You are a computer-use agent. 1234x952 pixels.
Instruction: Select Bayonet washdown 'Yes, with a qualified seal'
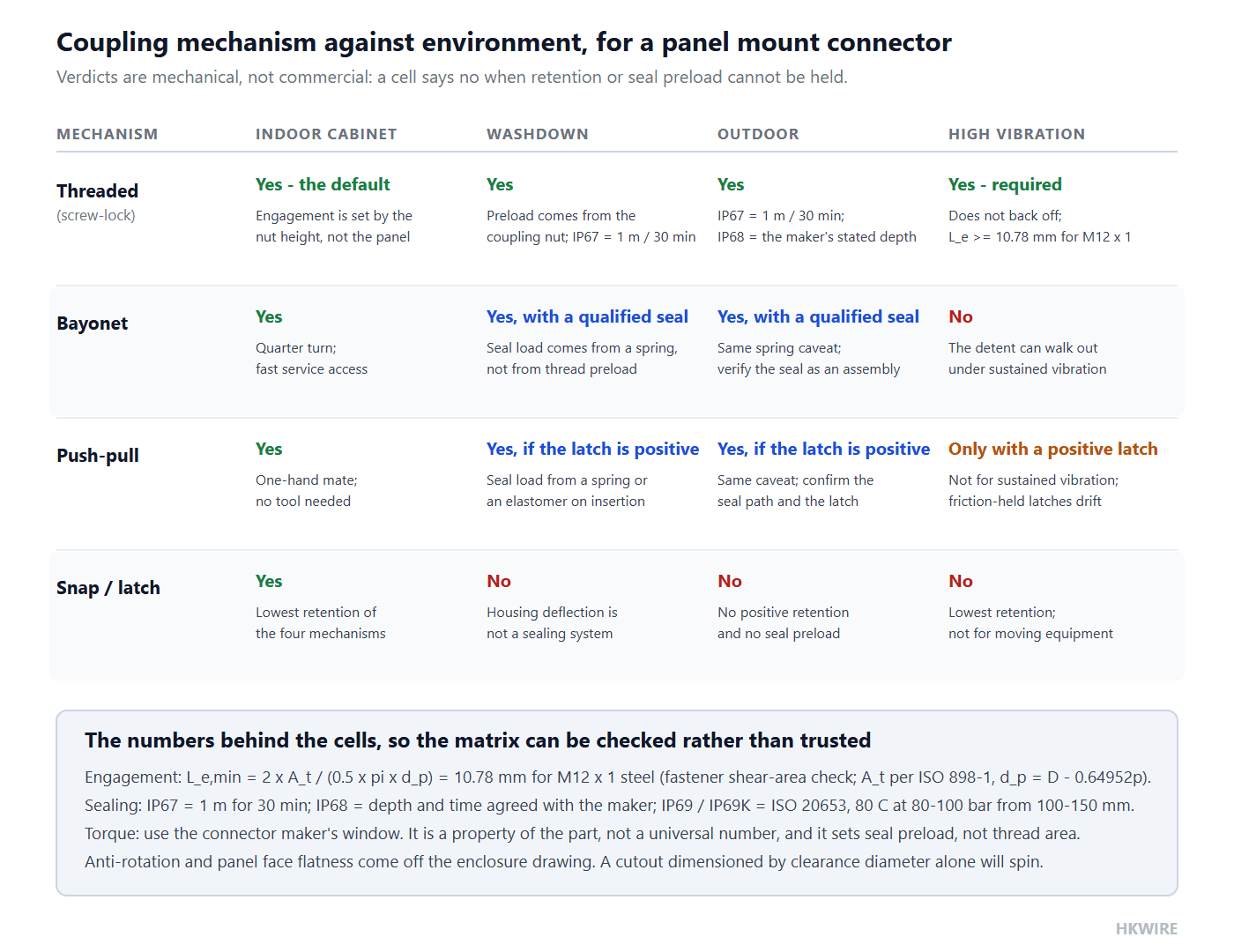pos(587,316)
